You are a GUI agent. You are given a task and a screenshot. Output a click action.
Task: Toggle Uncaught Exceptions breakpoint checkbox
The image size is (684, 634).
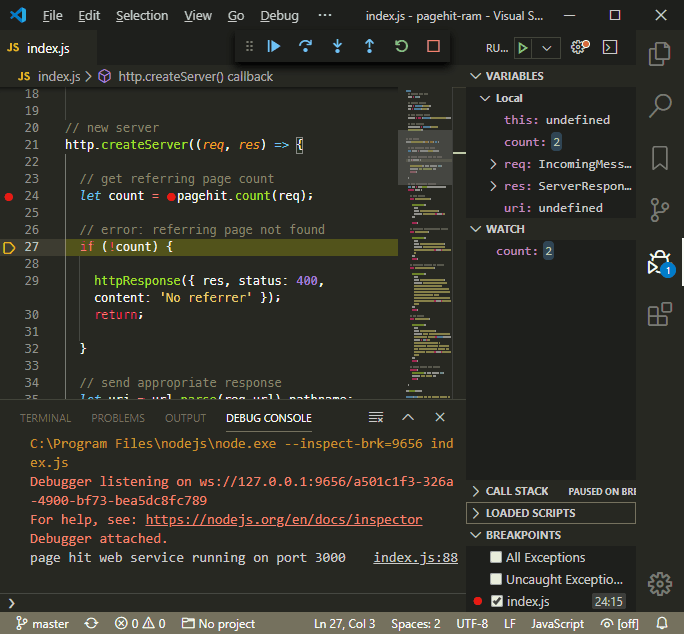(496, 579)
